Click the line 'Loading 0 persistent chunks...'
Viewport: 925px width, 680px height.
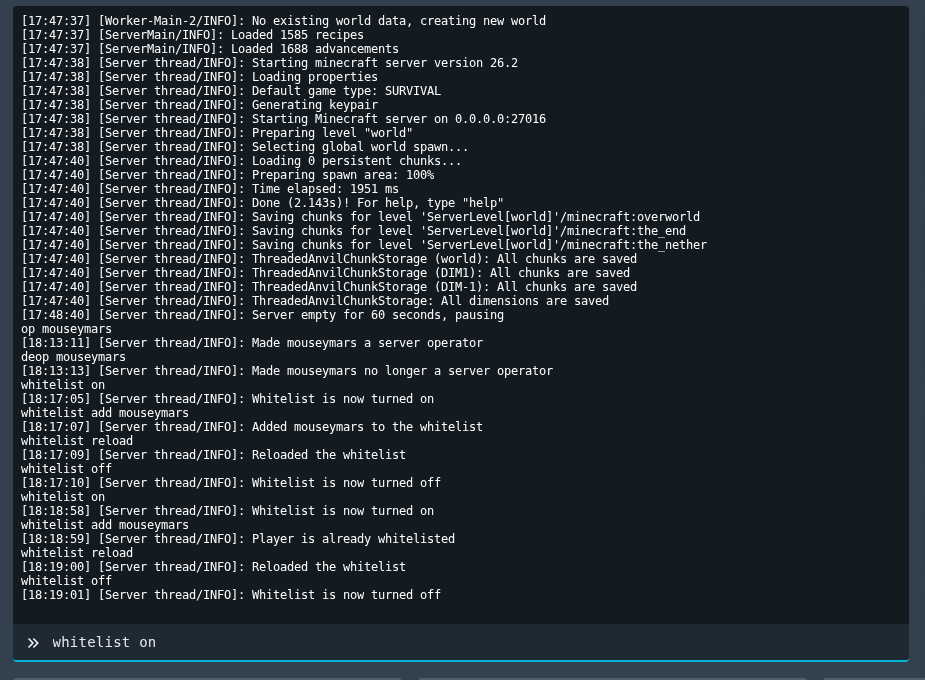click(241, 161)
